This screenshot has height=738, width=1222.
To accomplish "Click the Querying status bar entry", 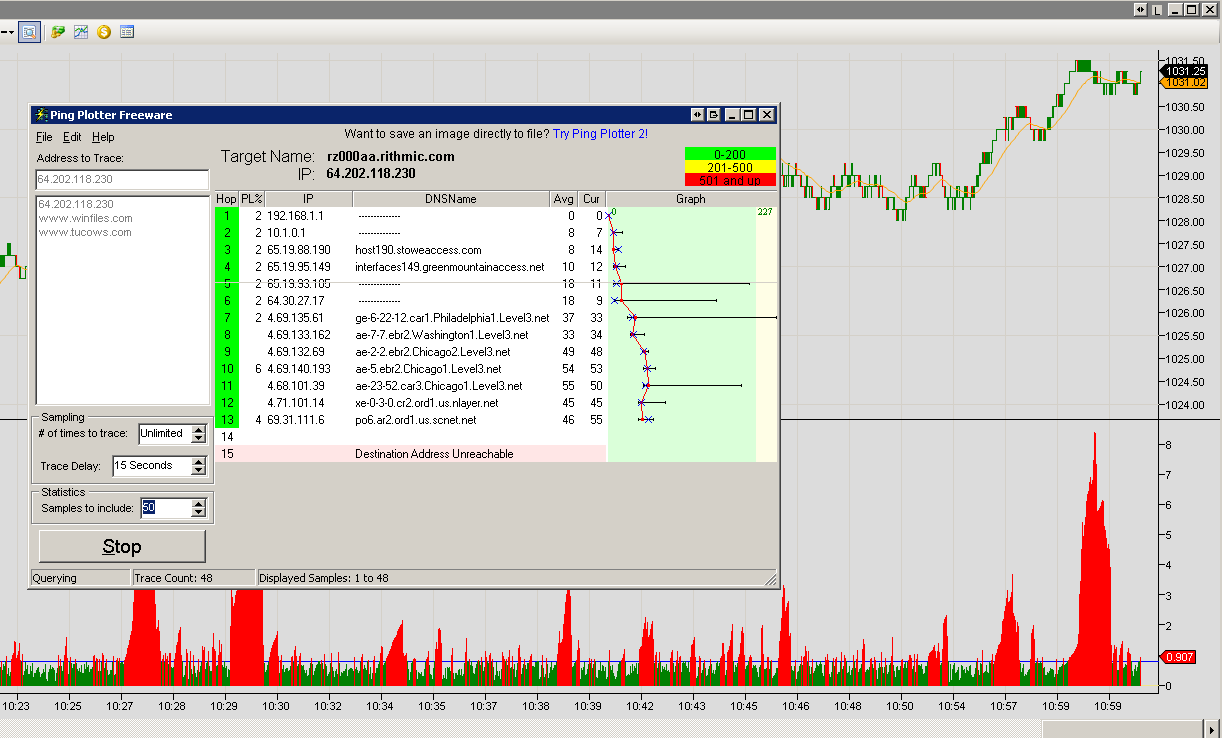I will click(80, 578).
